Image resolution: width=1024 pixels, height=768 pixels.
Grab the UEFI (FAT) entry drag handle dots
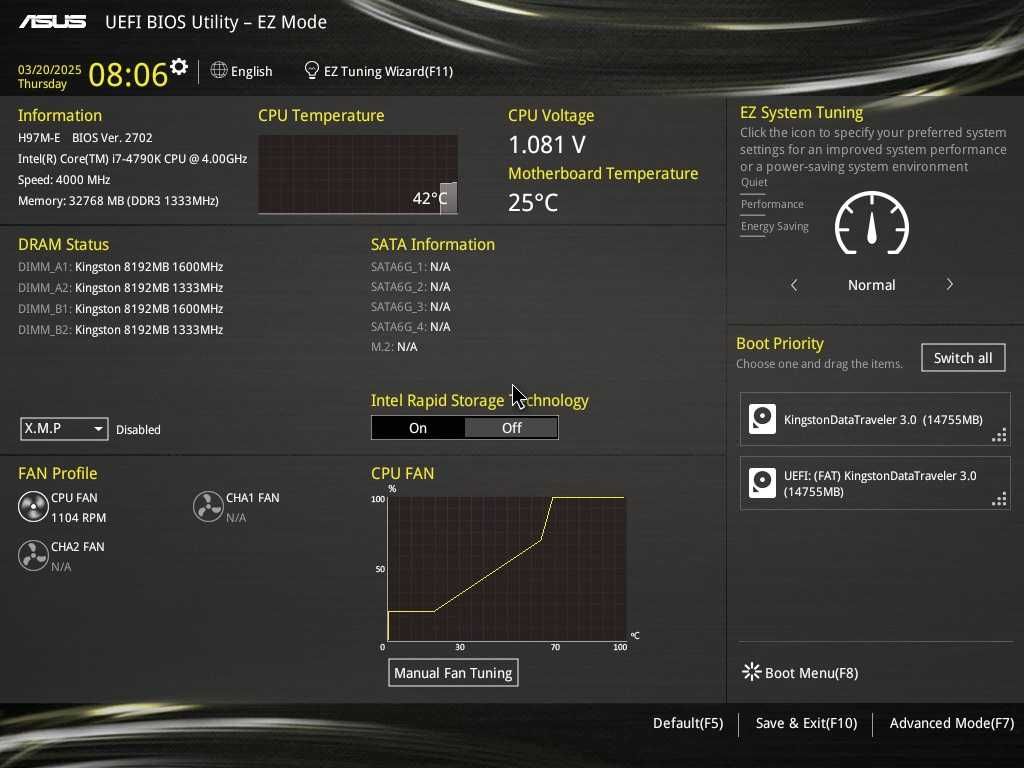coord(999,500)
